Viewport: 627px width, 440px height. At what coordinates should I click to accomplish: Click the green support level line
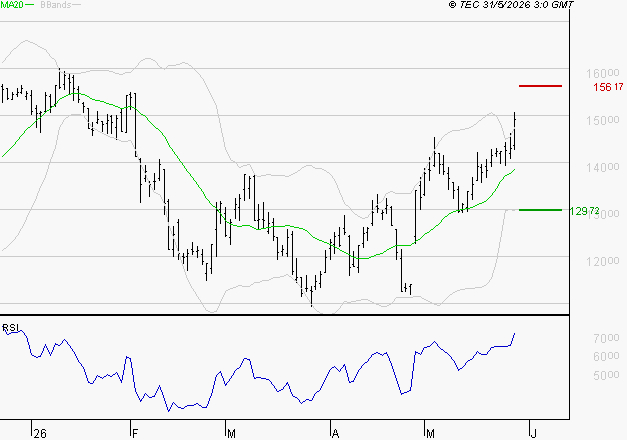(x=540, y=210)
